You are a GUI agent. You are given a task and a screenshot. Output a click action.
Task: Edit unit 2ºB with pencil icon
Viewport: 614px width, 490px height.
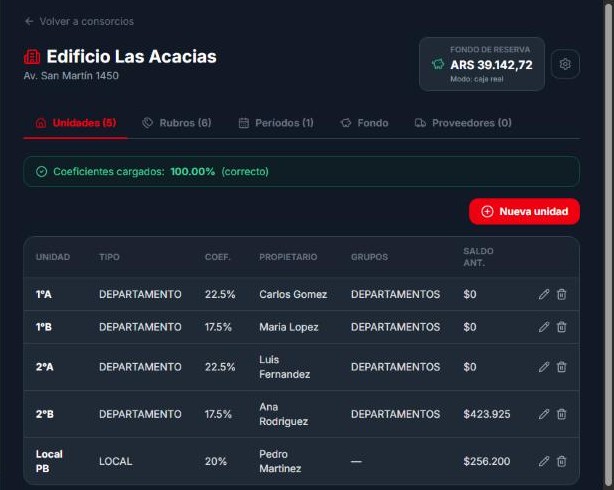click(x=544, y=414)
